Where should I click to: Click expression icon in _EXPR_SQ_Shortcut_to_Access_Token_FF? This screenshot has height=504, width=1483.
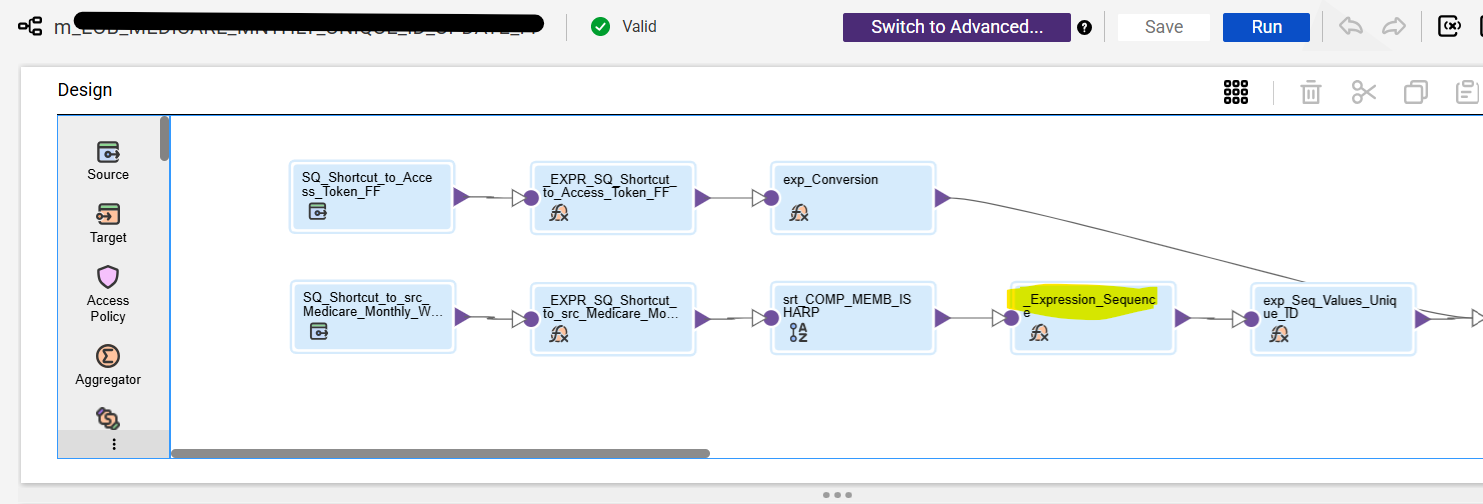pyautogui.click(x=558, y=212)
